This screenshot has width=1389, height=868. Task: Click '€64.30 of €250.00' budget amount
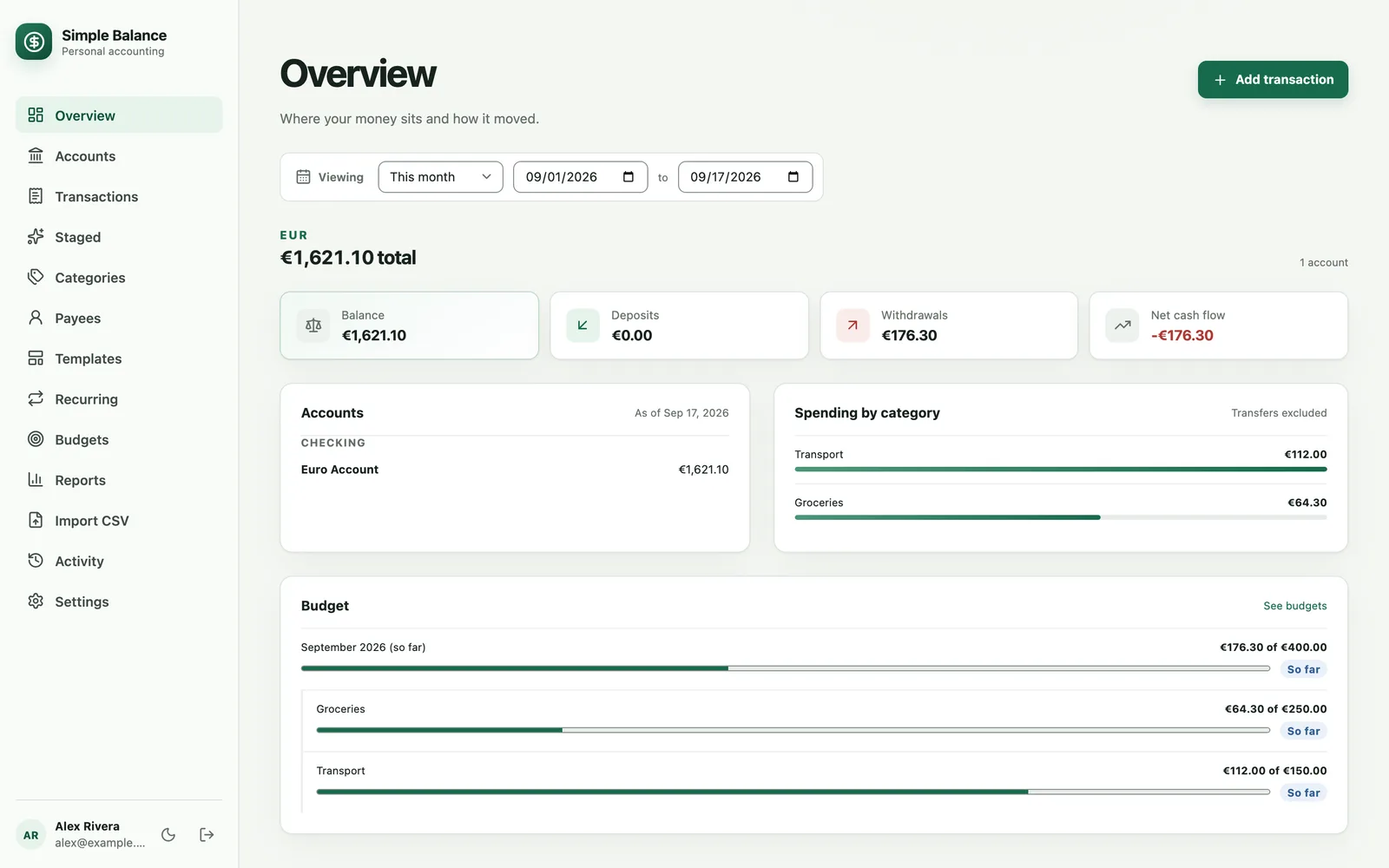tap(1275, 709)
